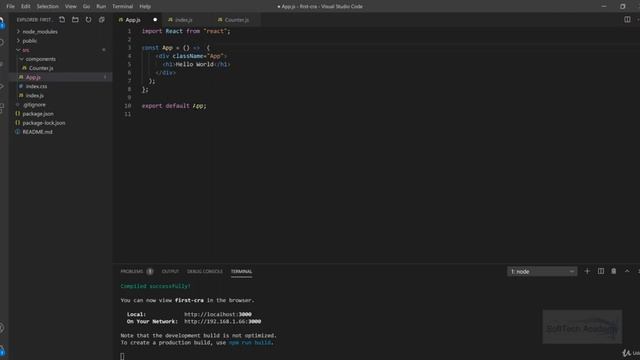This screenshot has width=640, height=360.
Task: Collapse all folders in Explorer
Action: click(102, 20)
